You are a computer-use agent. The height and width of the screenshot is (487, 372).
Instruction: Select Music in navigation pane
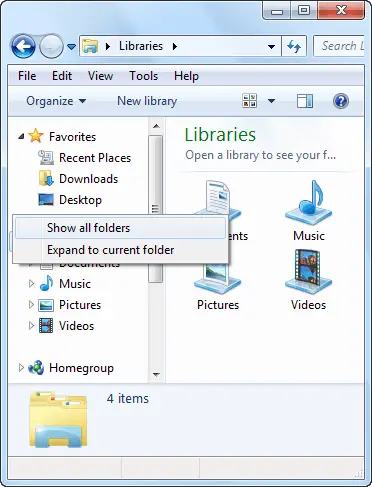click(x=75, y=284)
